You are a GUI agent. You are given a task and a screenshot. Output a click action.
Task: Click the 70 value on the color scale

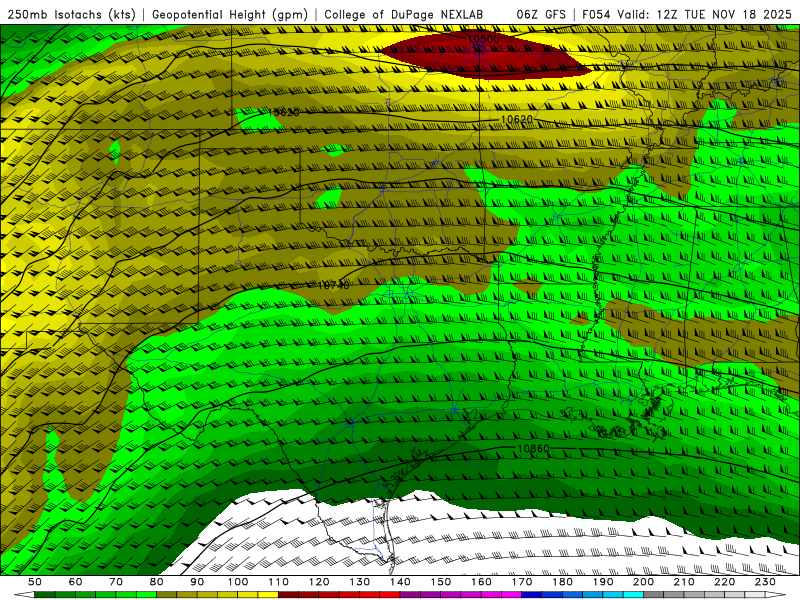[116, 582]
